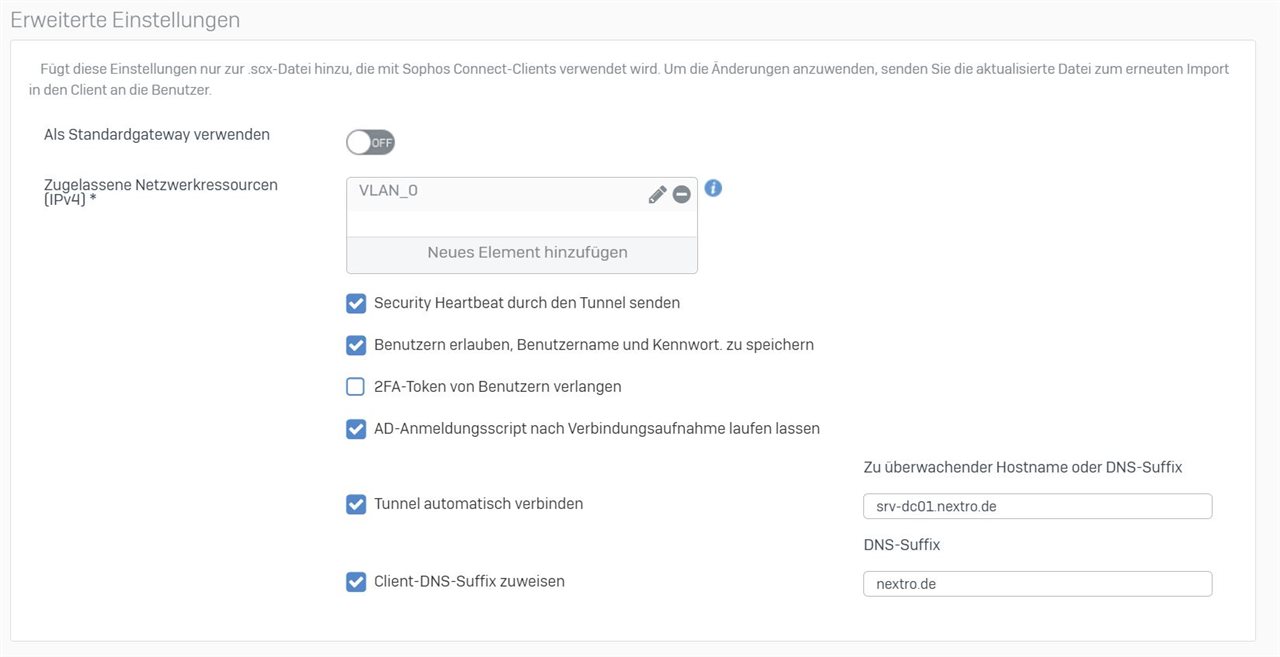Uncheck Security Heartbeat durch den Tunnel senden

coord(356,303)
